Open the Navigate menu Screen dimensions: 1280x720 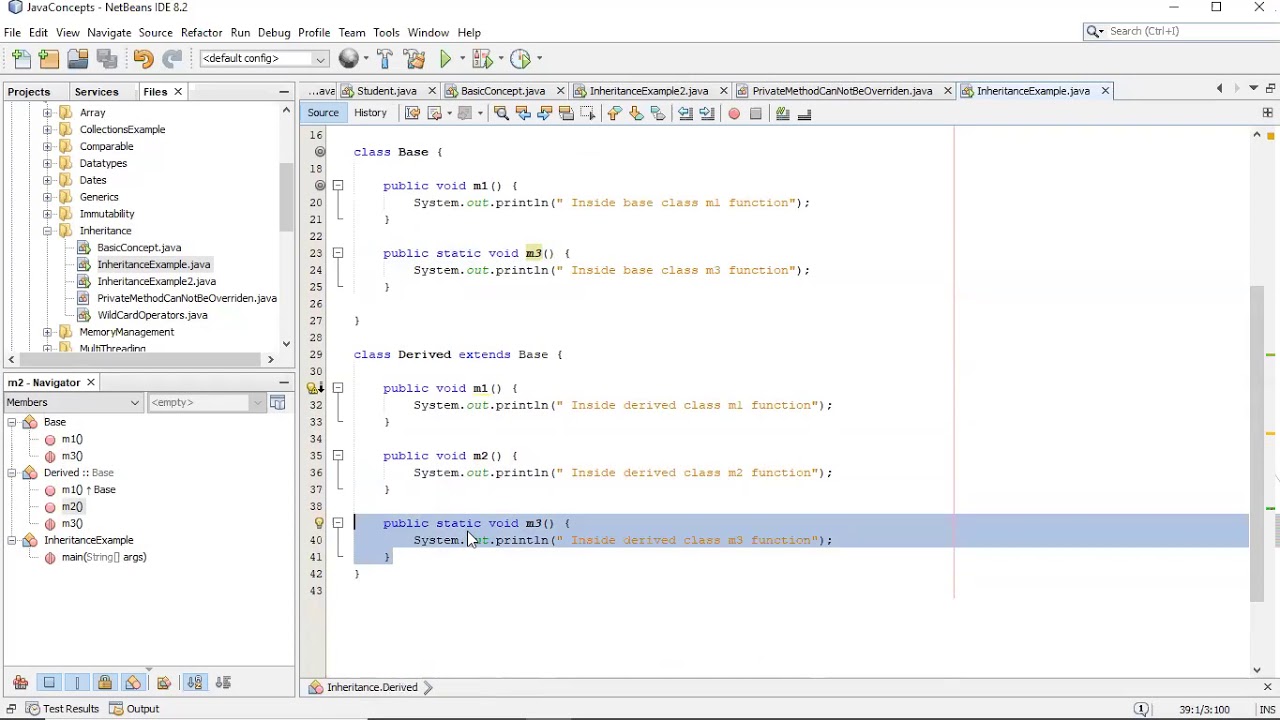[x=109, y=32]
